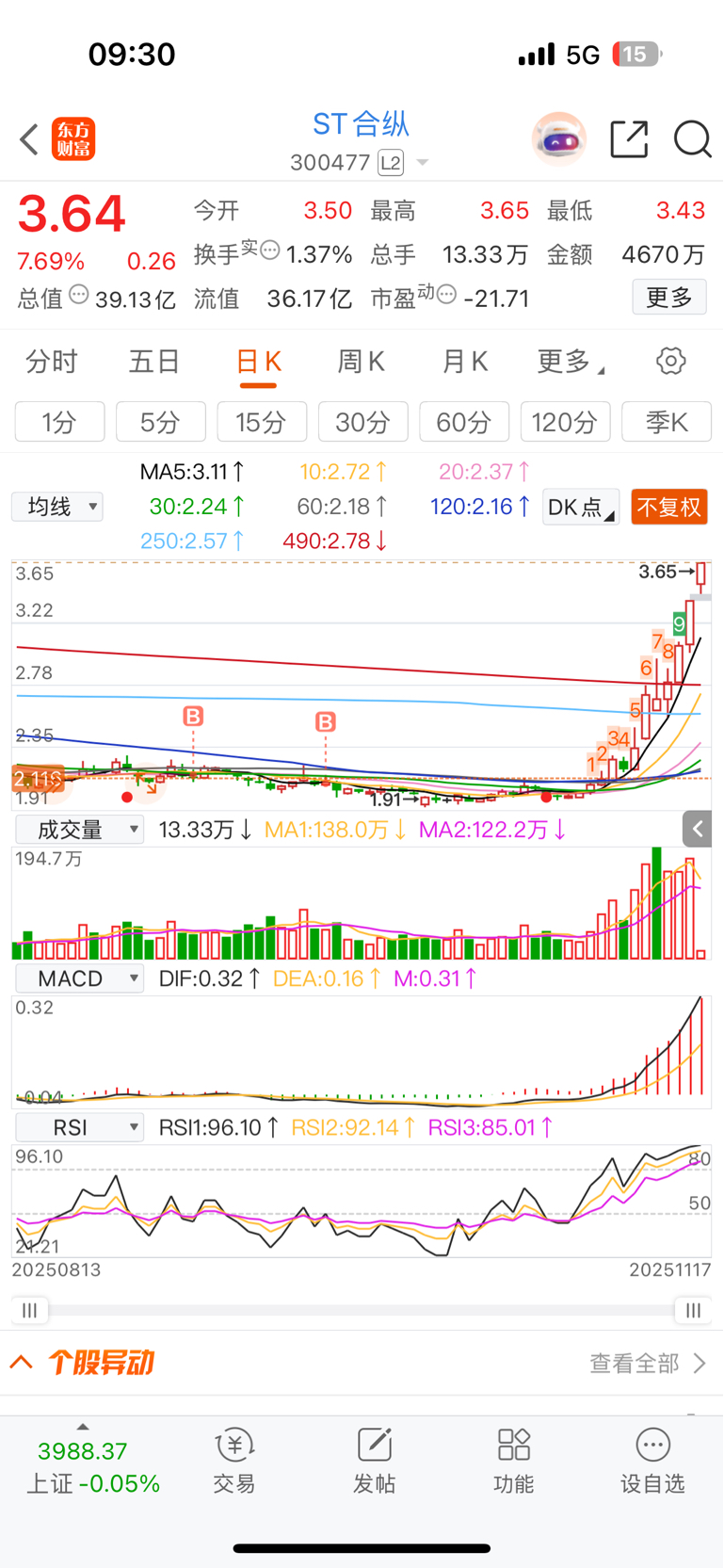Select the 120分 period button
This screenshot has width=724, height=1568.
click(566, 422)
